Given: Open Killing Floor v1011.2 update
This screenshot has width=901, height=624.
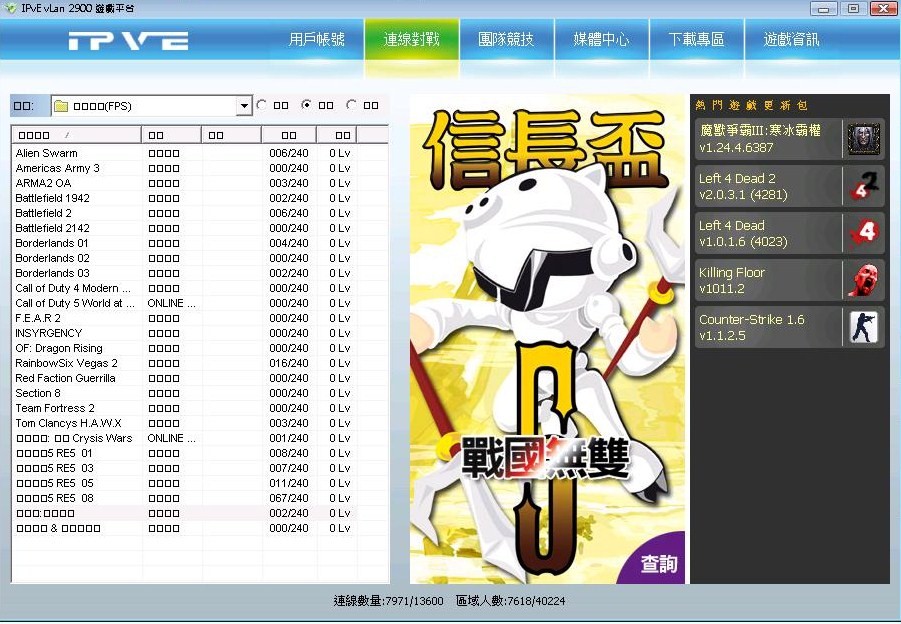Looking at the screenshot, I should point(790,280).
